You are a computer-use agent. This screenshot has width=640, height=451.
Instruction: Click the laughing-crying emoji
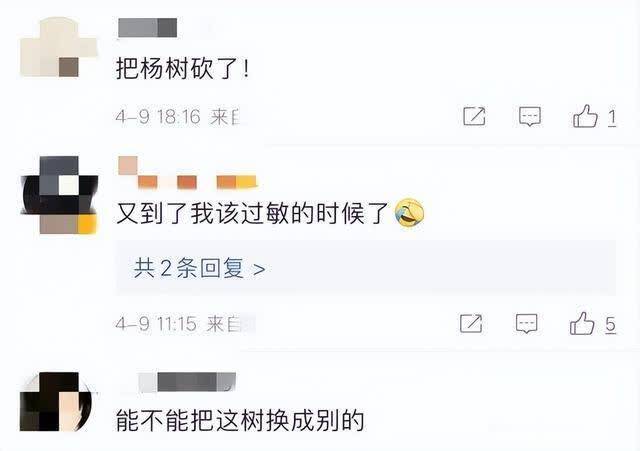409,213
